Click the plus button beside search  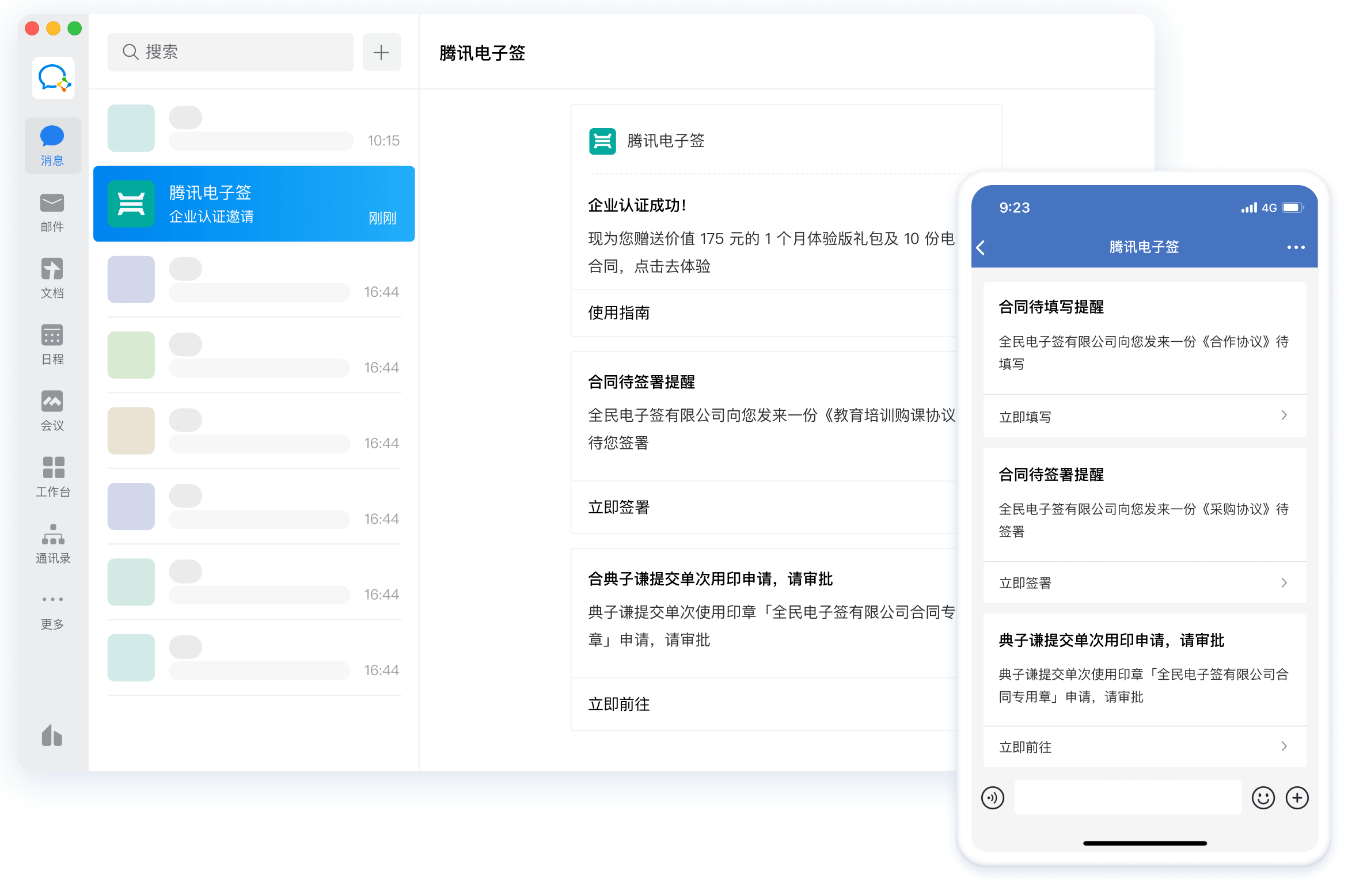[381, 52]
